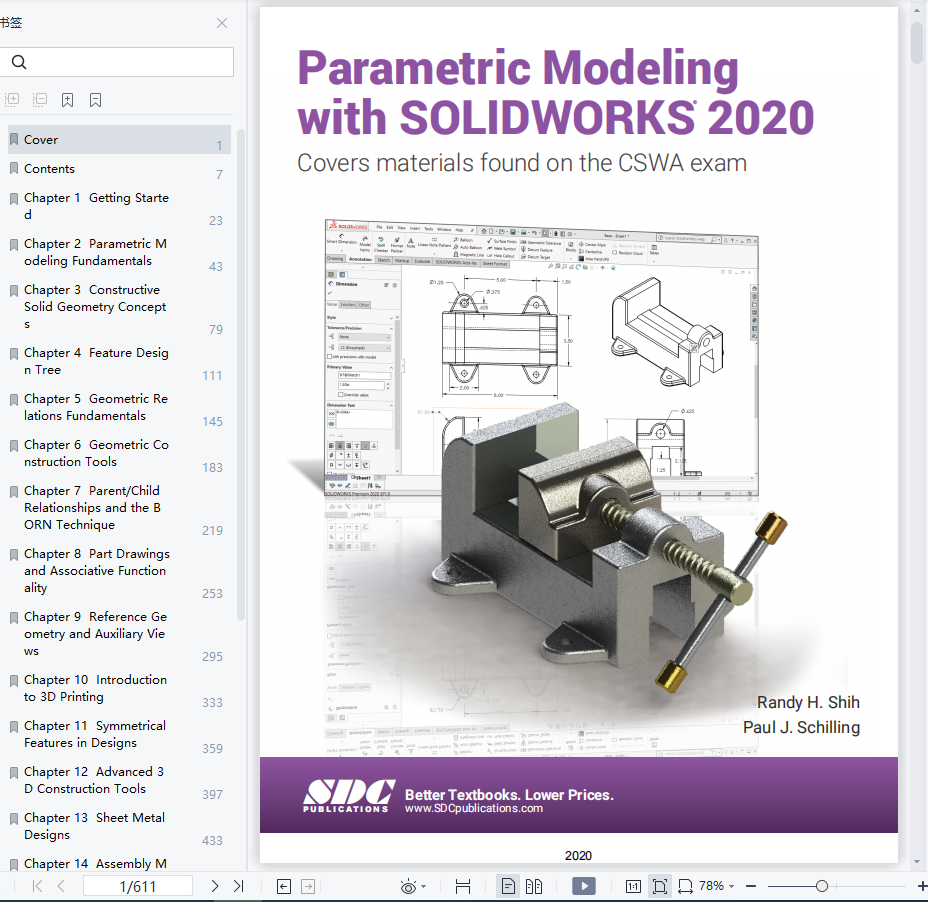Open Chapter 14 Assembly bookmark
The width and height of the screenshot is (928, 902).
118,864
